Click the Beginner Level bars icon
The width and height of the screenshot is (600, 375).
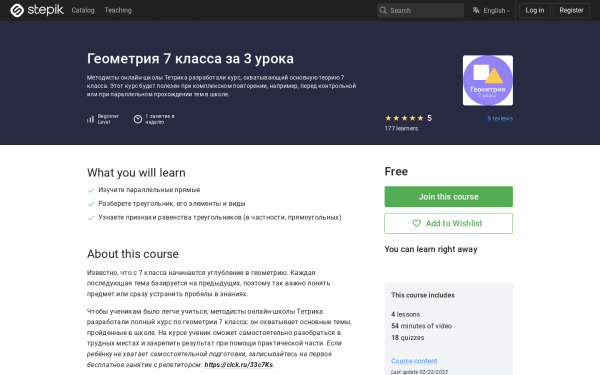[90, 119]
